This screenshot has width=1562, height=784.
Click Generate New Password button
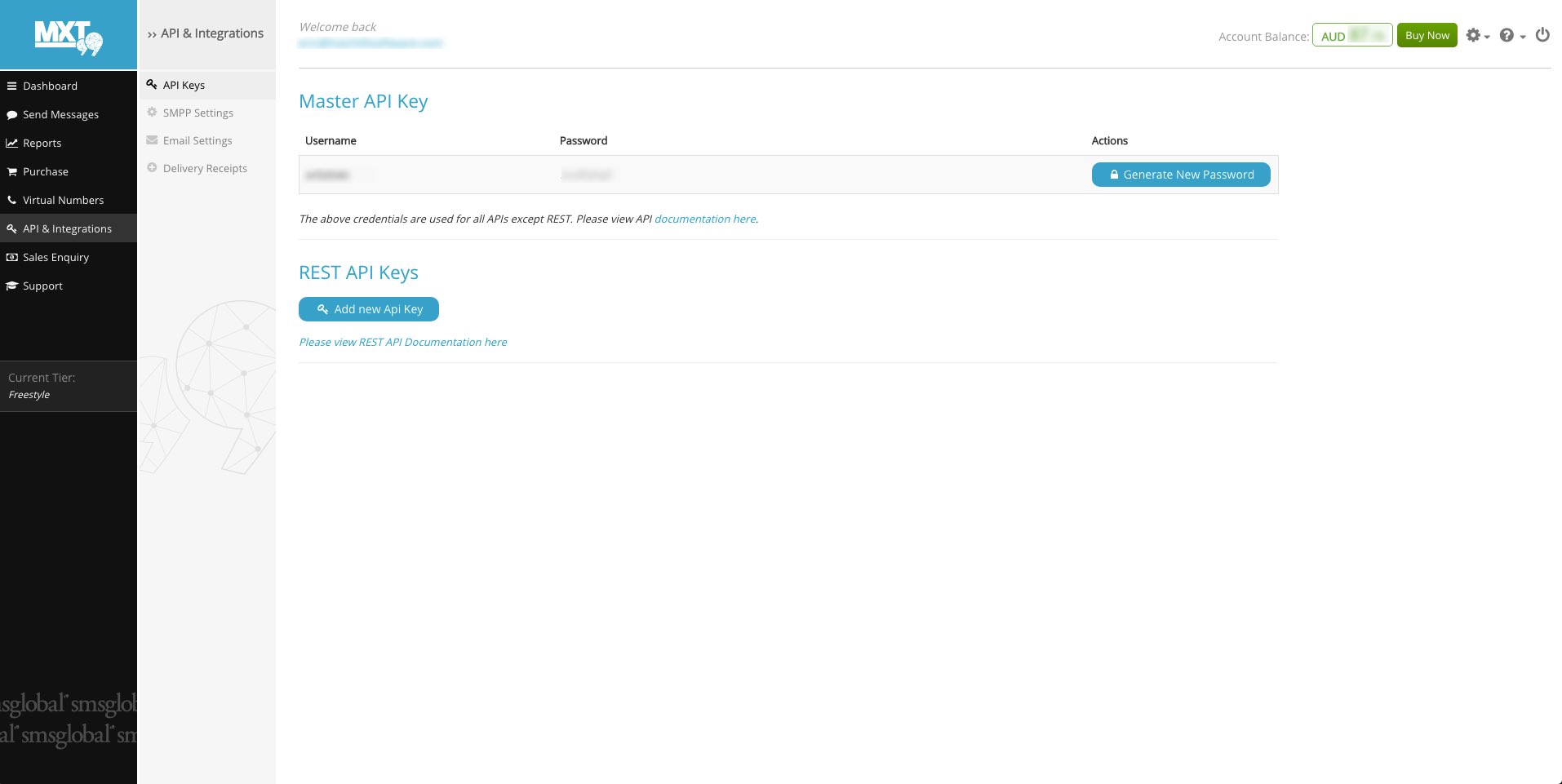(1181, 175)
